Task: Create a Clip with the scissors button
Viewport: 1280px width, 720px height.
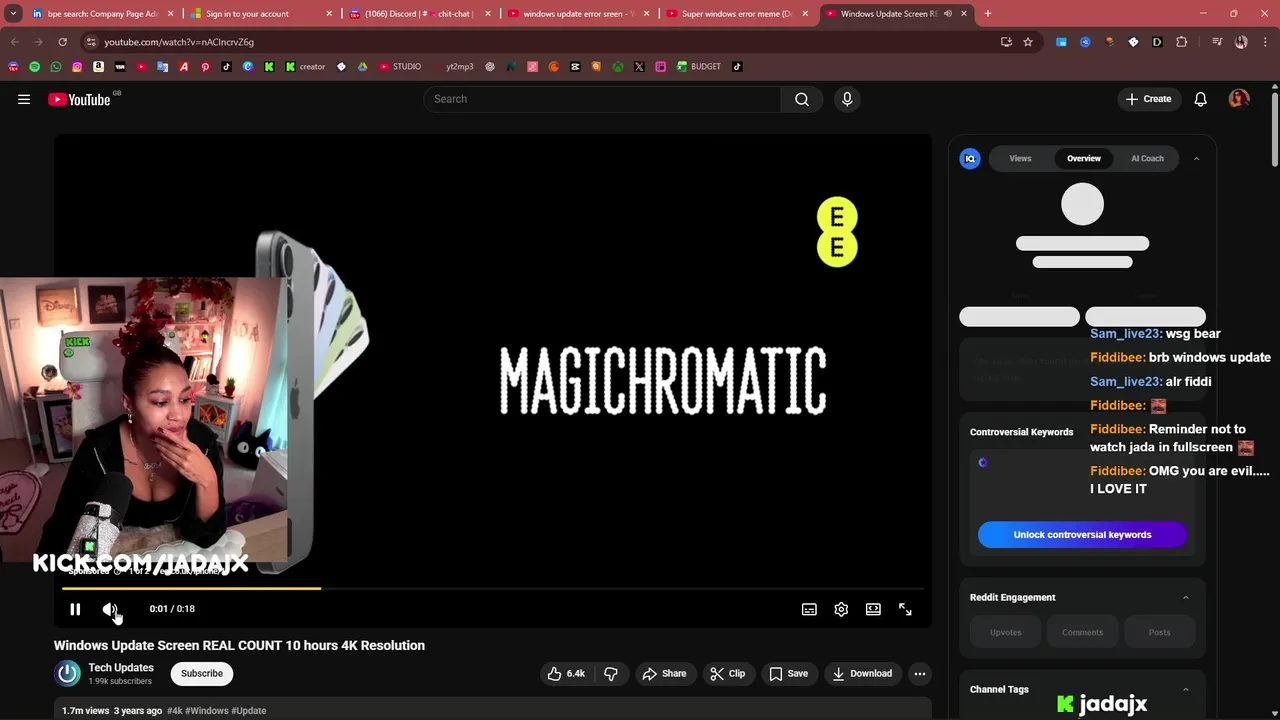Action: pyautogui.click(x=728, y=673)
